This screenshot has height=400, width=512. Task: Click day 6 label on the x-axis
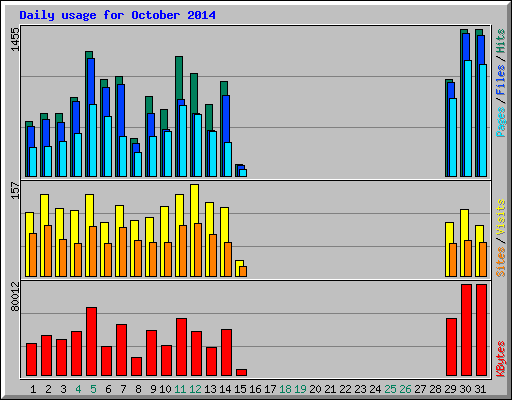[x=108, y=389]
